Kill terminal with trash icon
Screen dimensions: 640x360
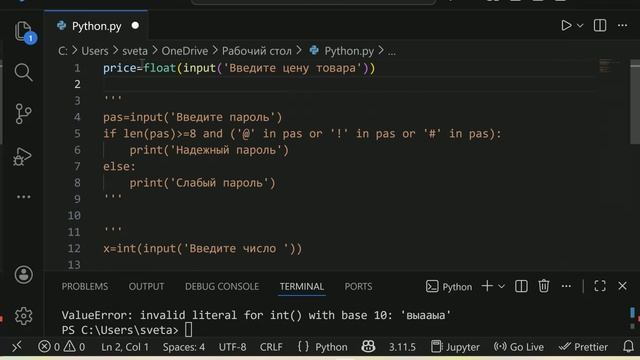pyautogui.click(x=543, y=286)
